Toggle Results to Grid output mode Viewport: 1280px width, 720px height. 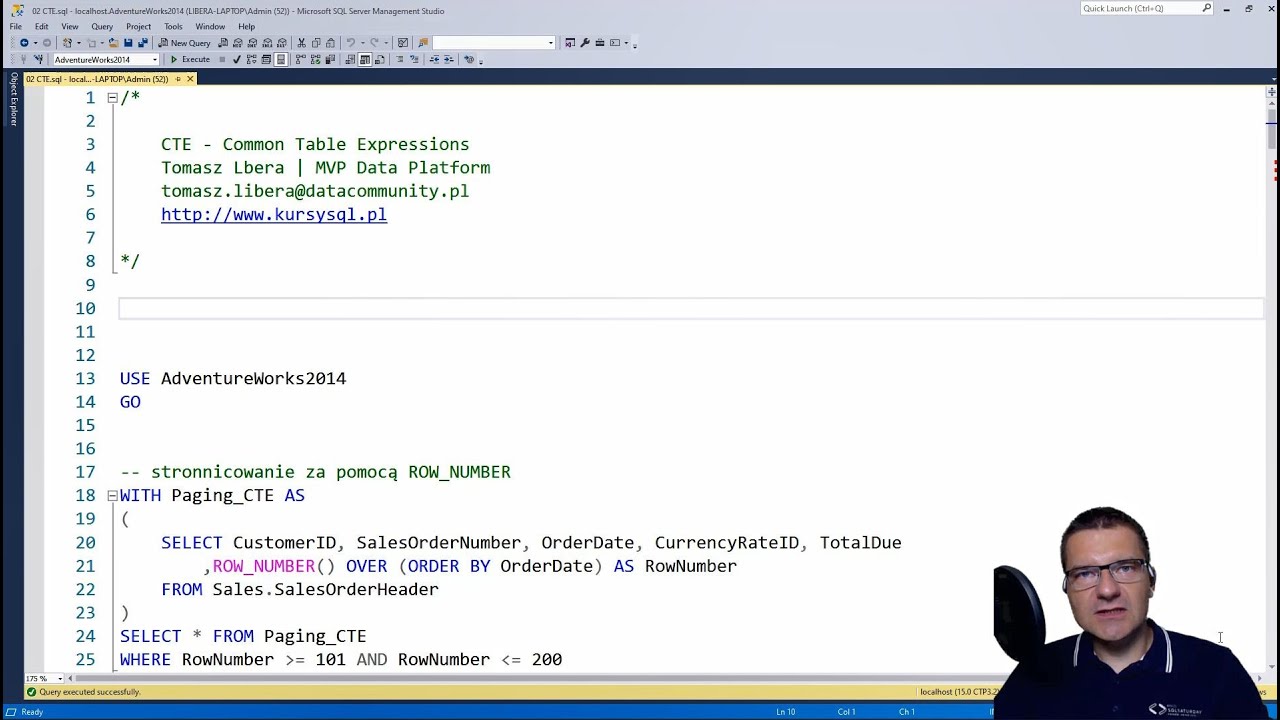[x=365, y=59]
